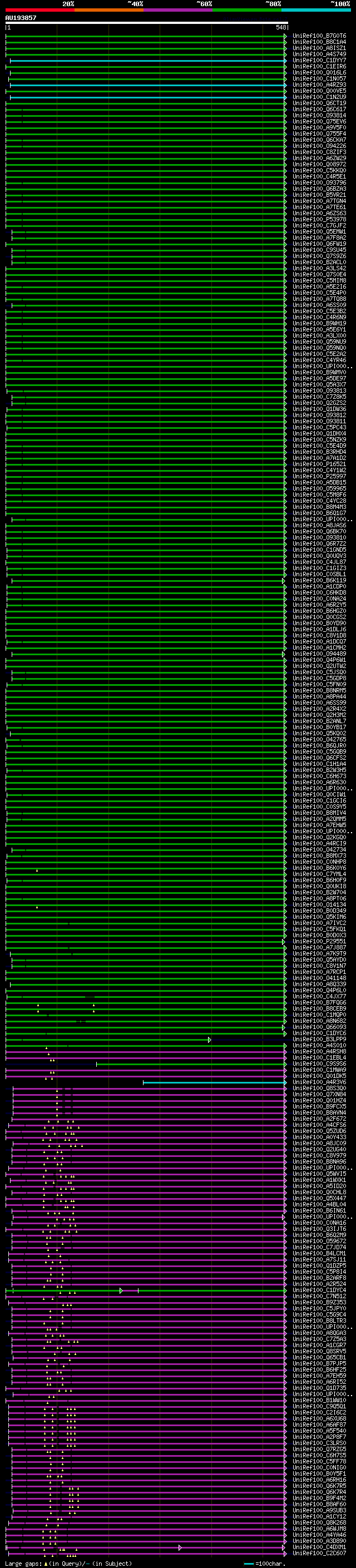Click the white query sequence ruler bar
This screenshot has width=356, height=1568.
pos(146,22)
